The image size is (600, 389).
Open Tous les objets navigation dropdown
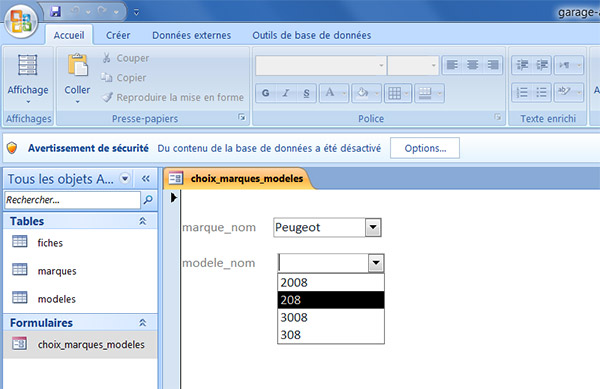125,179
